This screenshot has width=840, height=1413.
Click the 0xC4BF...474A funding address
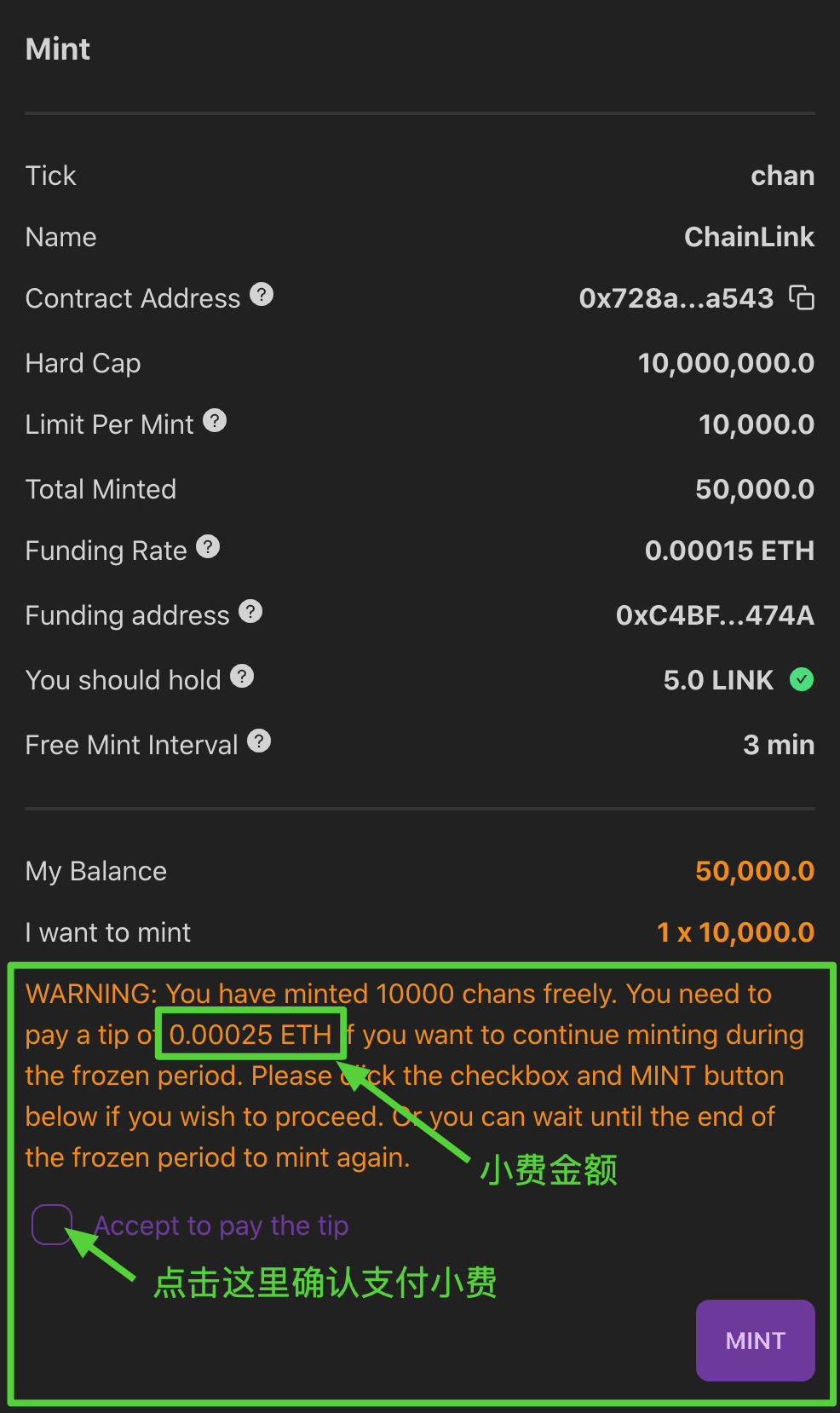coord(715,615)
